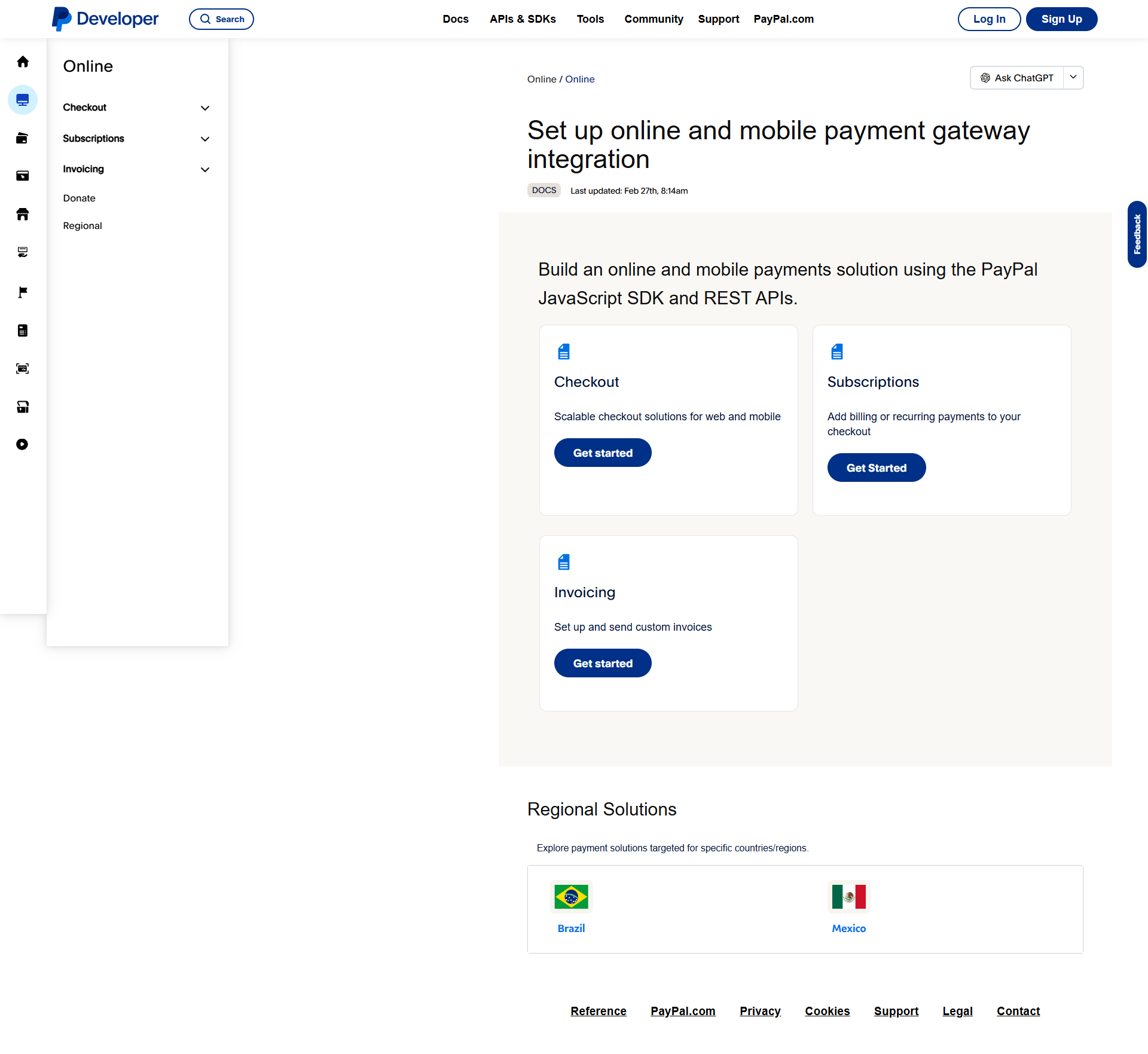The height and width of the screenshot is (1054, 1148).
Task: Click the document icon in the Subscriptions card
Action: (x=837, y=352)
